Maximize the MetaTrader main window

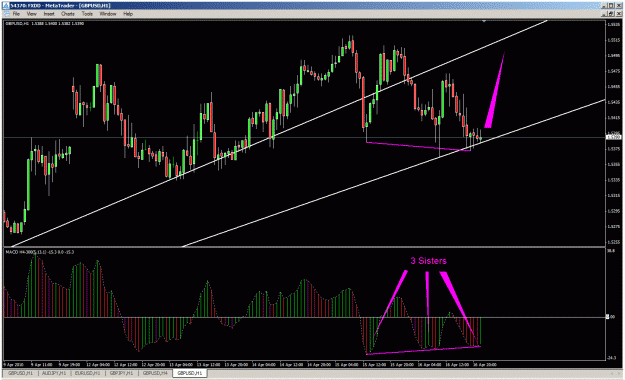(x=612, y=6)
